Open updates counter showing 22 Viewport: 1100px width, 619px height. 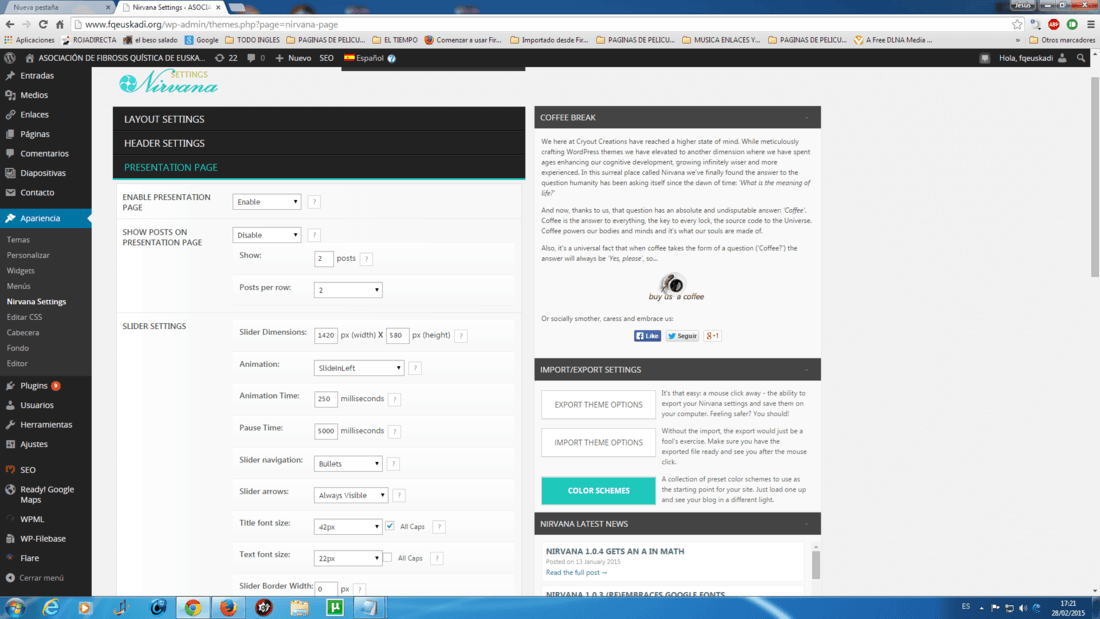[x=227, y=58]
